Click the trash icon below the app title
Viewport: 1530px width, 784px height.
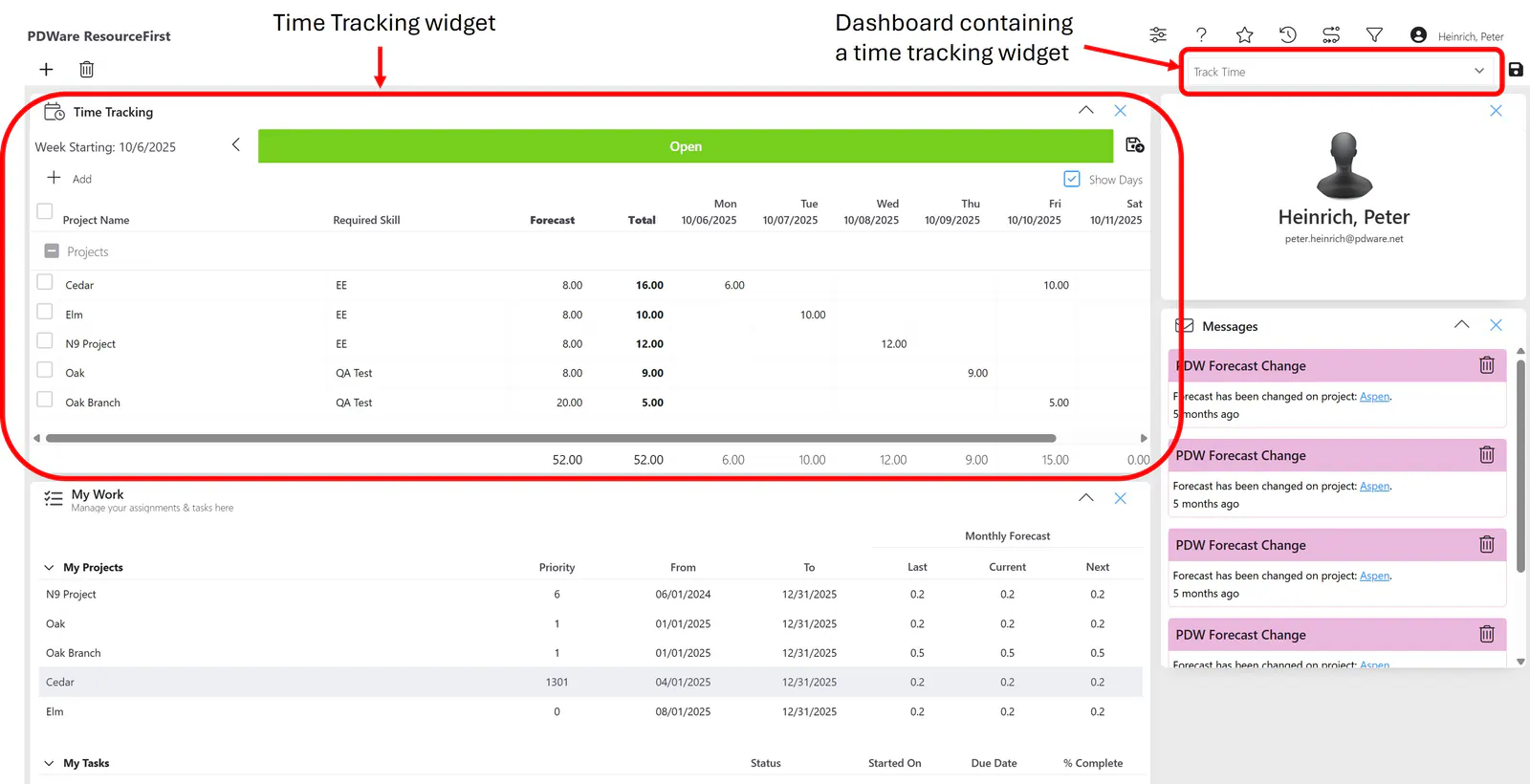tap(86, 69)
